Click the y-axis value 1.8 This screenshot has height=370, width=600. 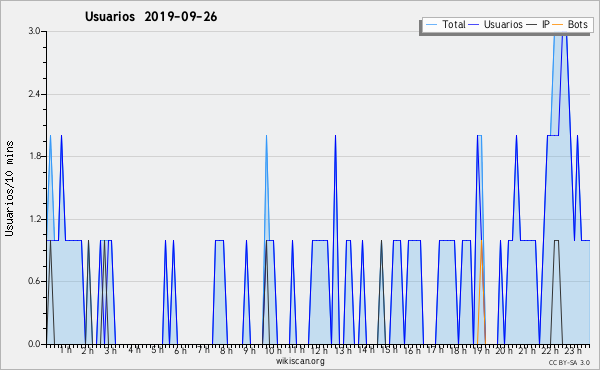pos(34,156)
